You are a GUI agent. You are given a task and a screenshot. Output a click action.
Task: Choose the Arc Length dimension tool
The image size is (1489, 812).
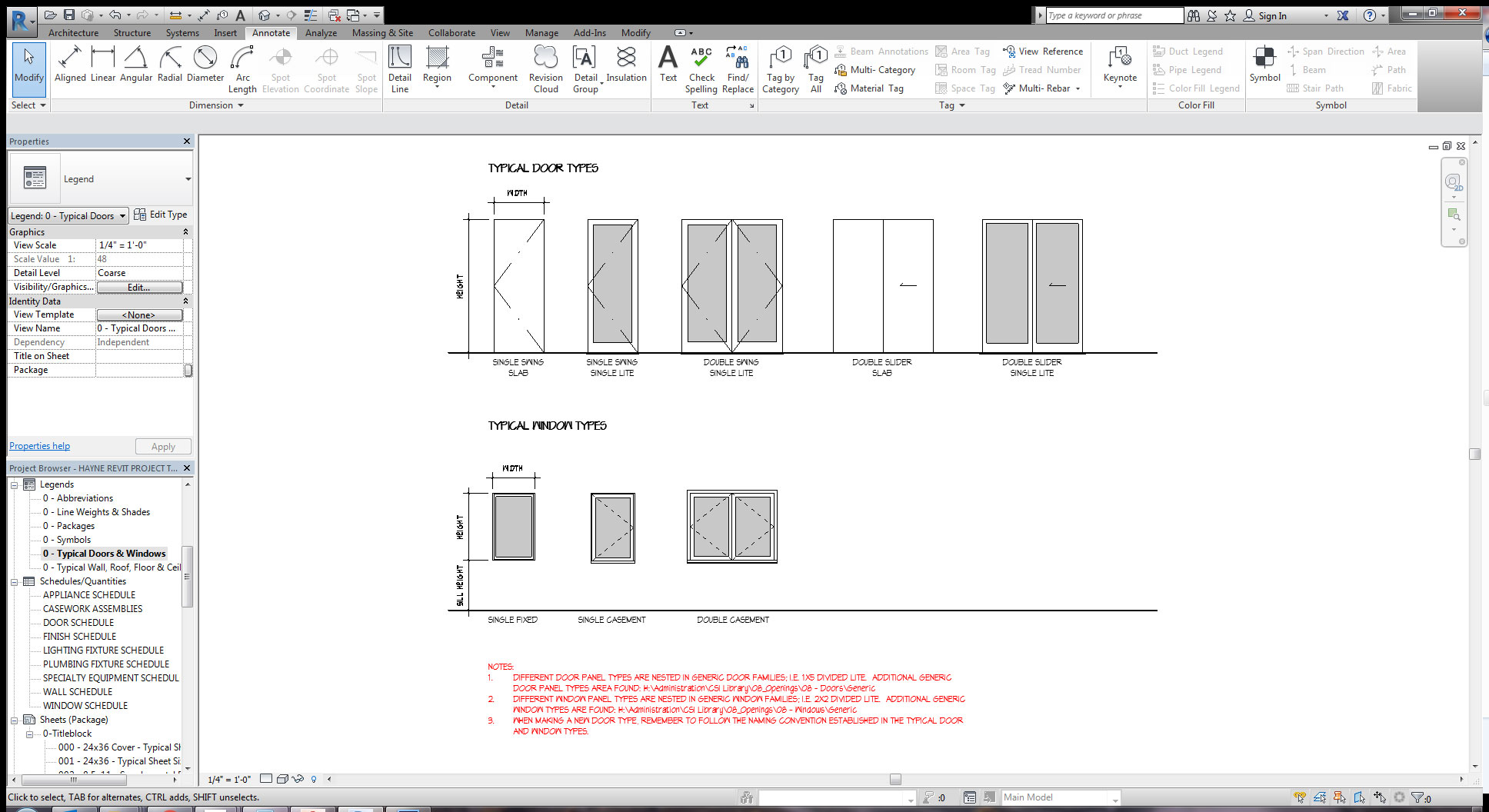[242, 69]
